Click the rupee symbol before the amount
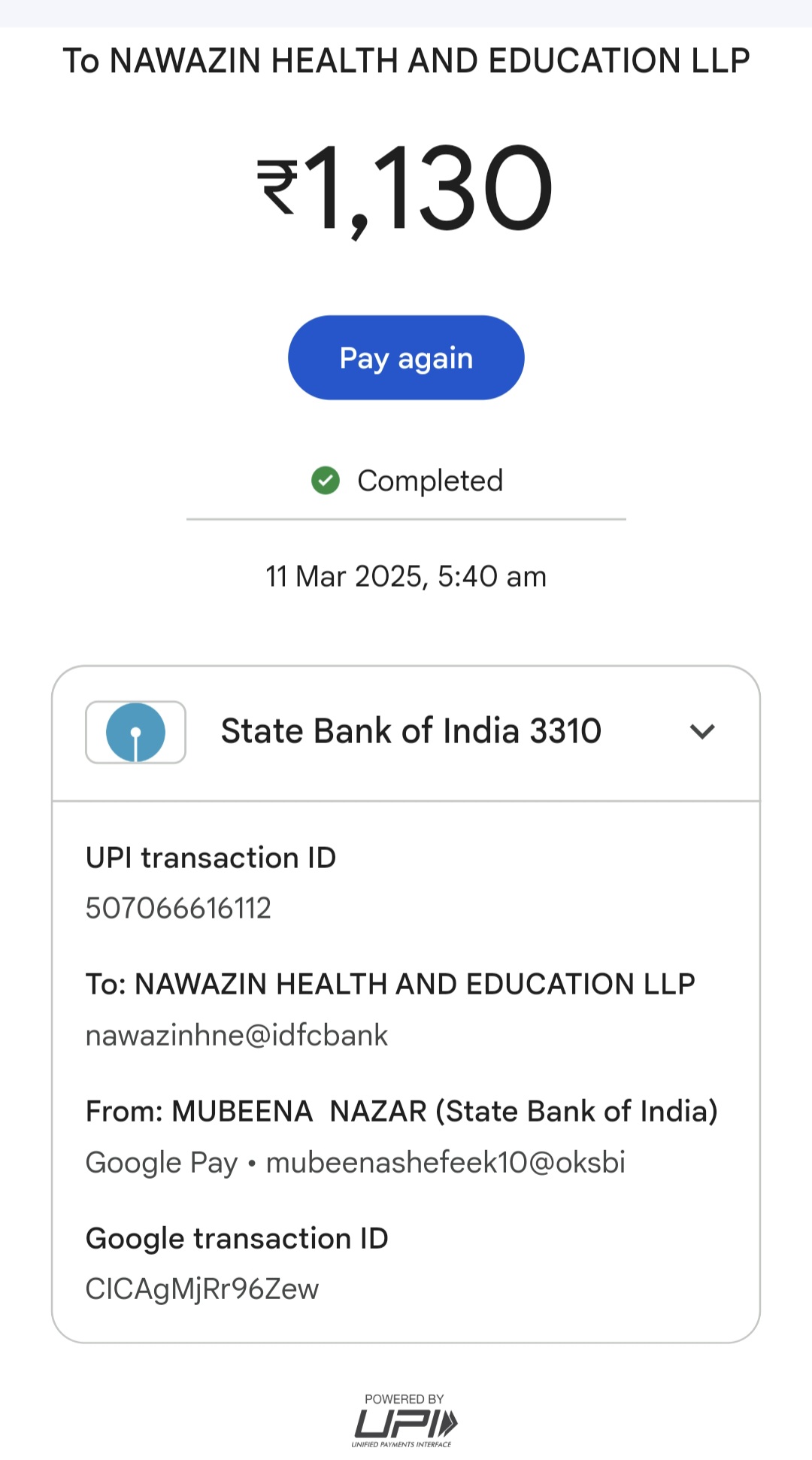 point(277,188)
